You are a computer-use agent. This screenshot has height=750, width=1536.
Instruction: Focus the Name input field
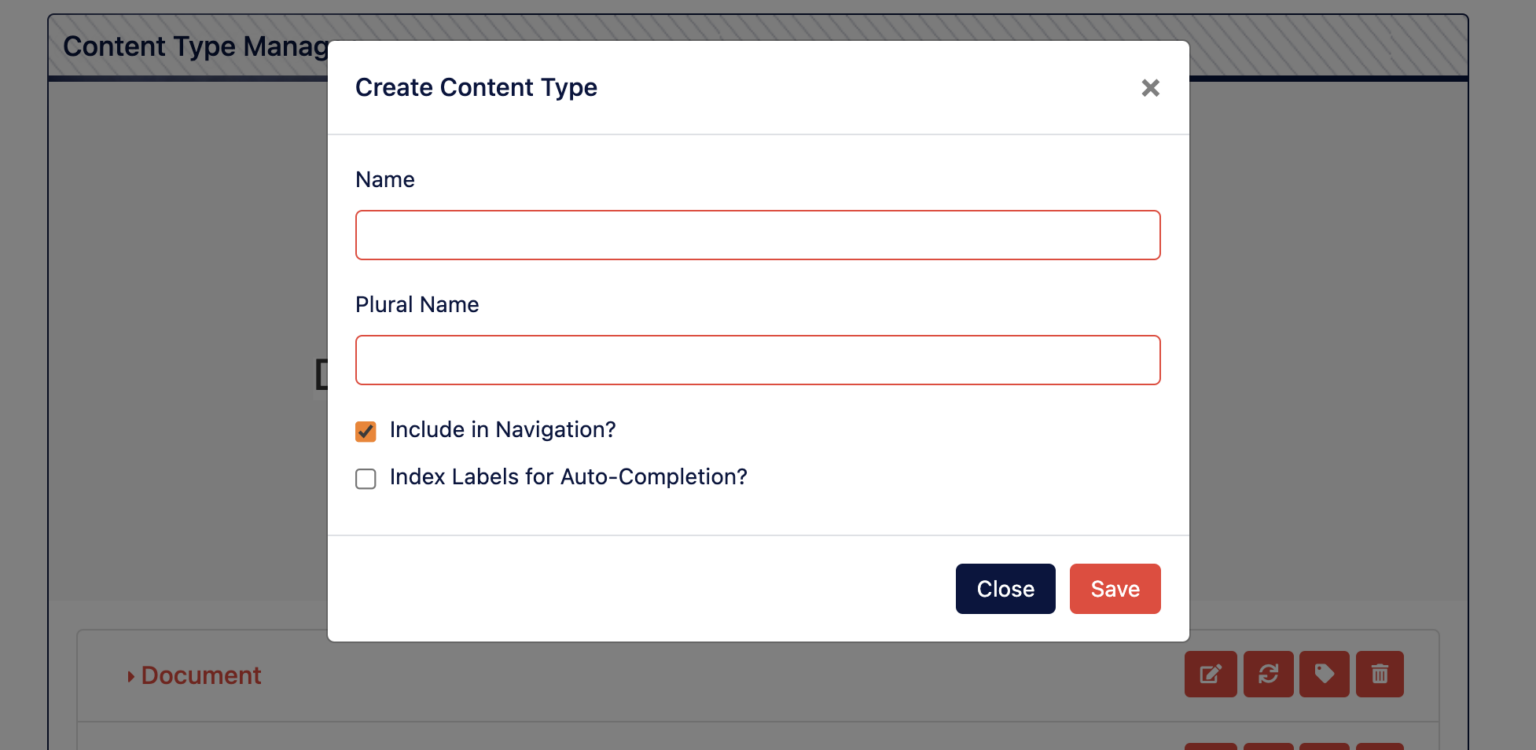(x=758, y=235)
